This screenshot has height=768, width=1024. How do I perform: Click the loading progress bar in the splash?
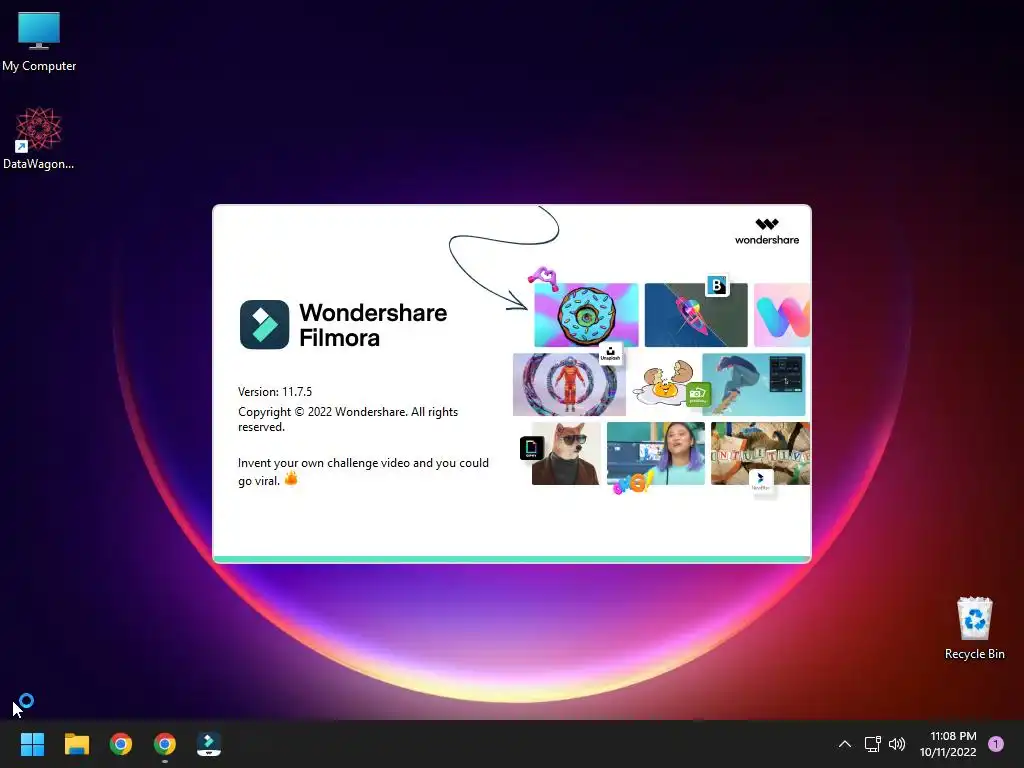[512, 559]
